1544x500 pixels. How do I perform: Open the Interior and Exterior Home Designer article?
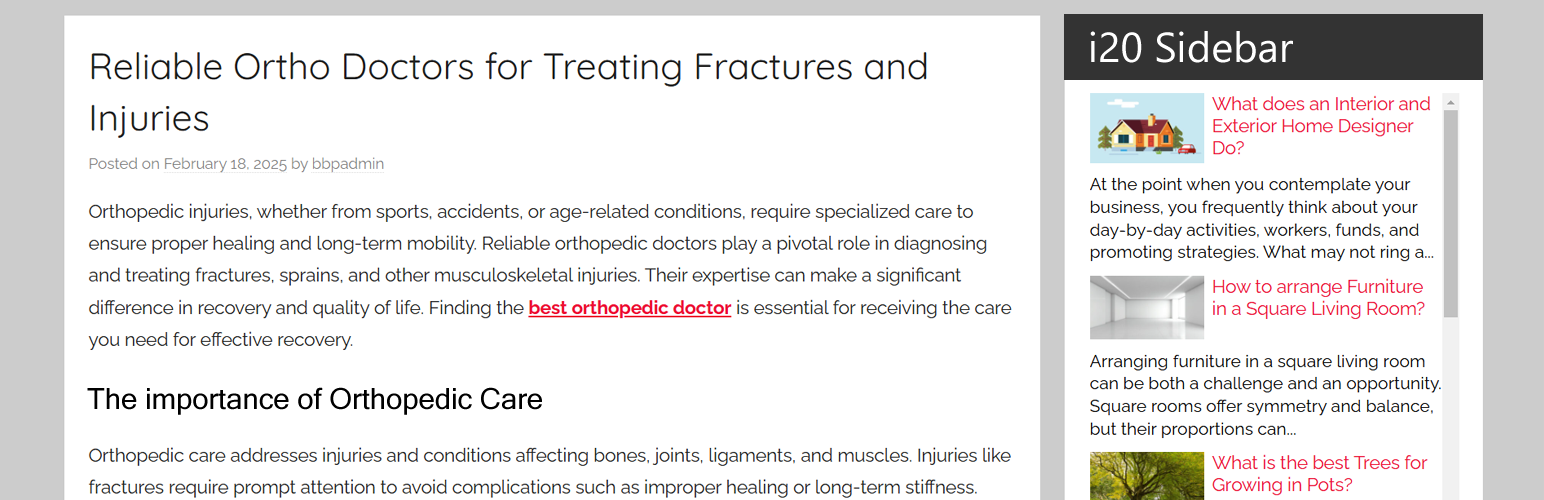pyautogui.click(x=1320, y=126)
